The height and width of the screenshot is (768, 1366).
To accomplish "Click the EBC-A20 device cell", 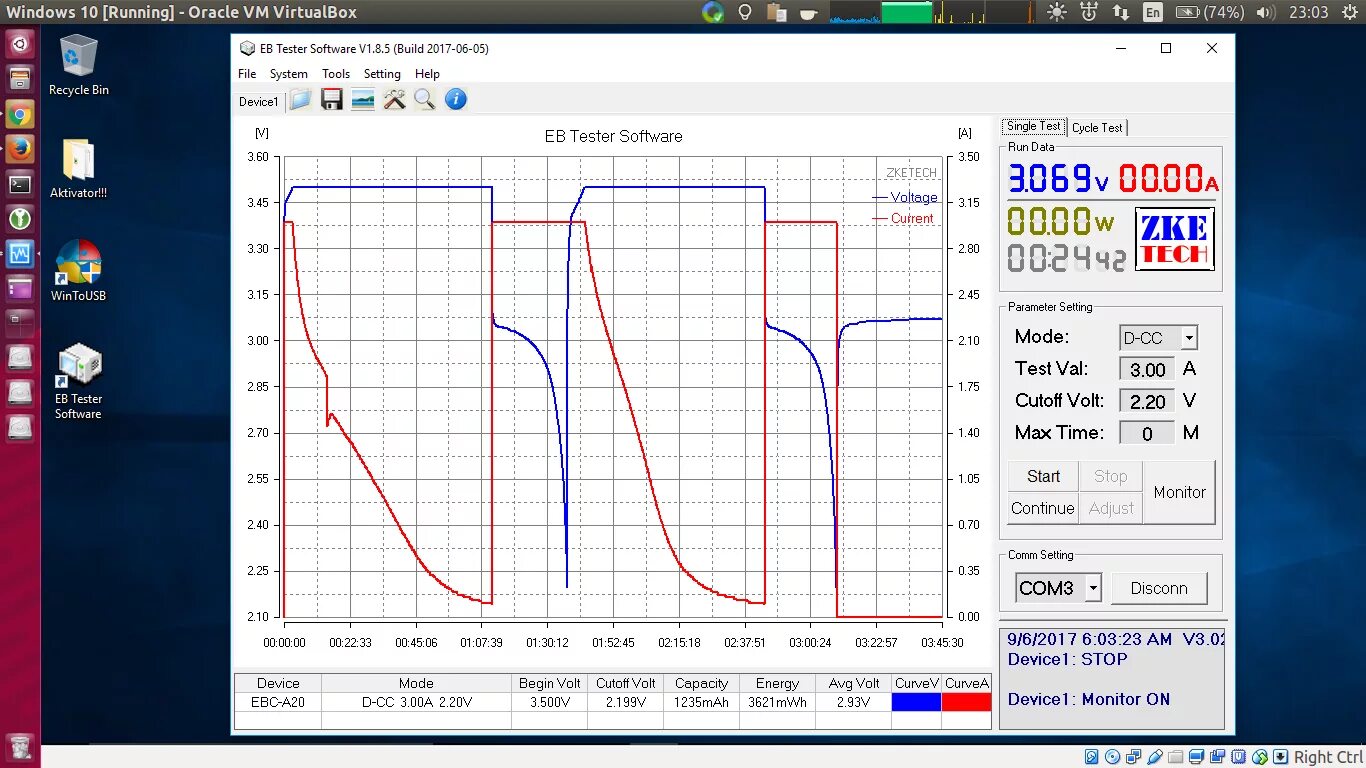I will pyautogui.click(x=278, y=702).
